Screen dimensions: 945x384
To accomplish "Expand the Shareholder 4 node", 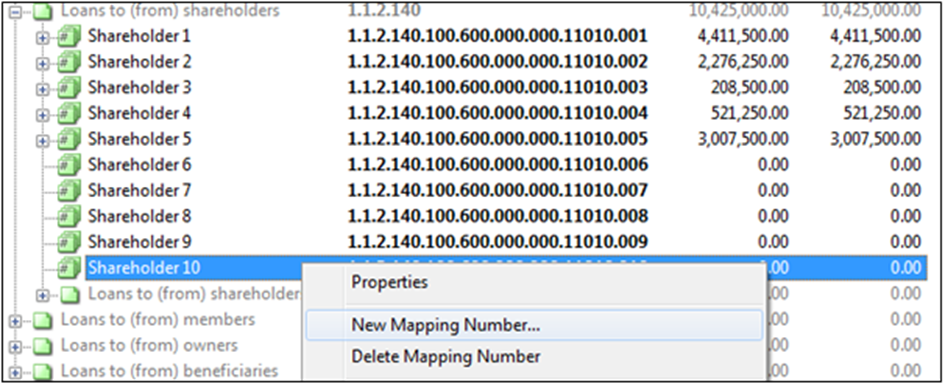I will tap(42, 115).
